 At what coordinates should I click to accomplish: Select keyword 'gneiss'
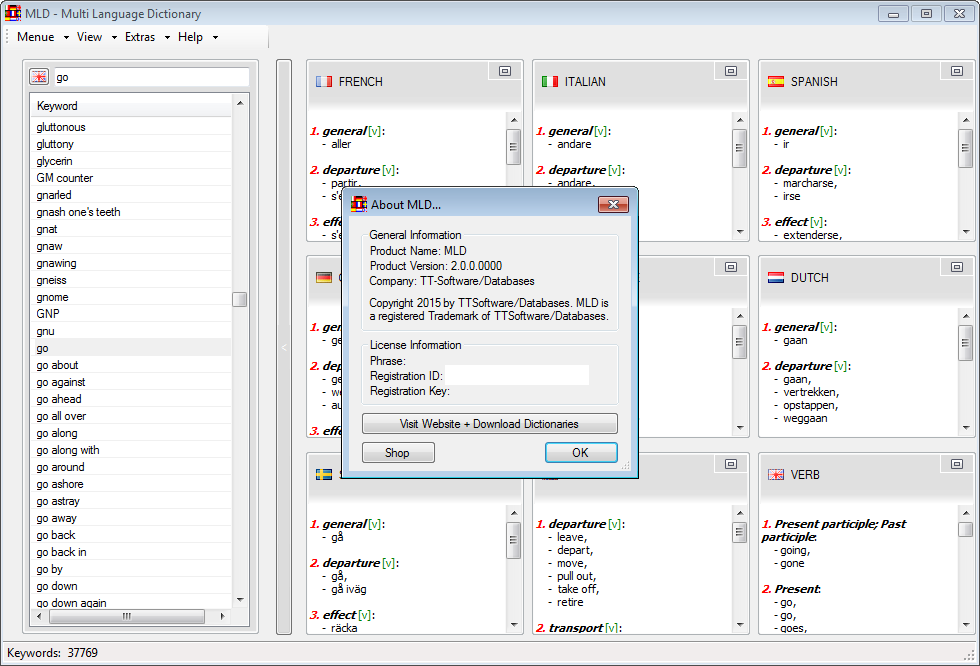point(131,280)
